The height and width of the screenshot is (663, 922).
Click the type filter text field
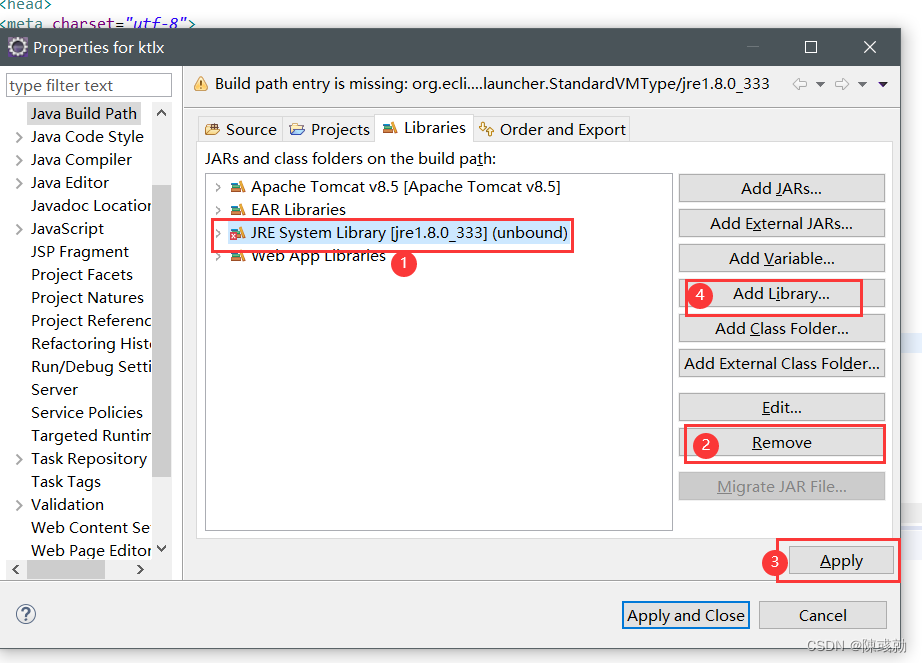(88, 85)
